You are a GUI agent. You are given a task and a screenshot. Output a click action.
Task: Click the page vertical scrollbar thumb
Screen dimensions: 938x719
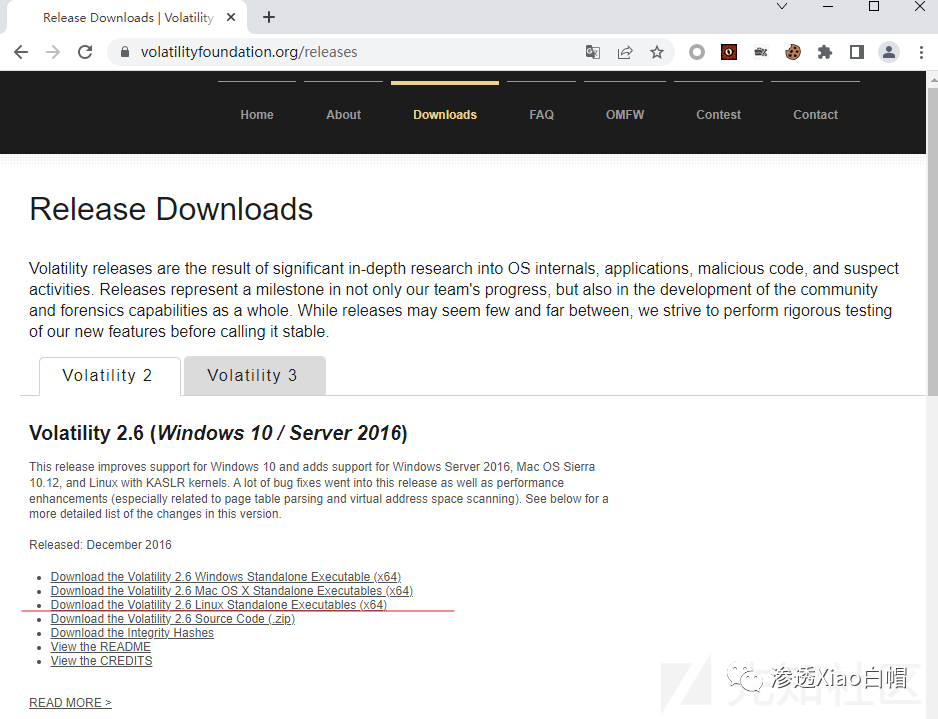[x=932, y=240]
